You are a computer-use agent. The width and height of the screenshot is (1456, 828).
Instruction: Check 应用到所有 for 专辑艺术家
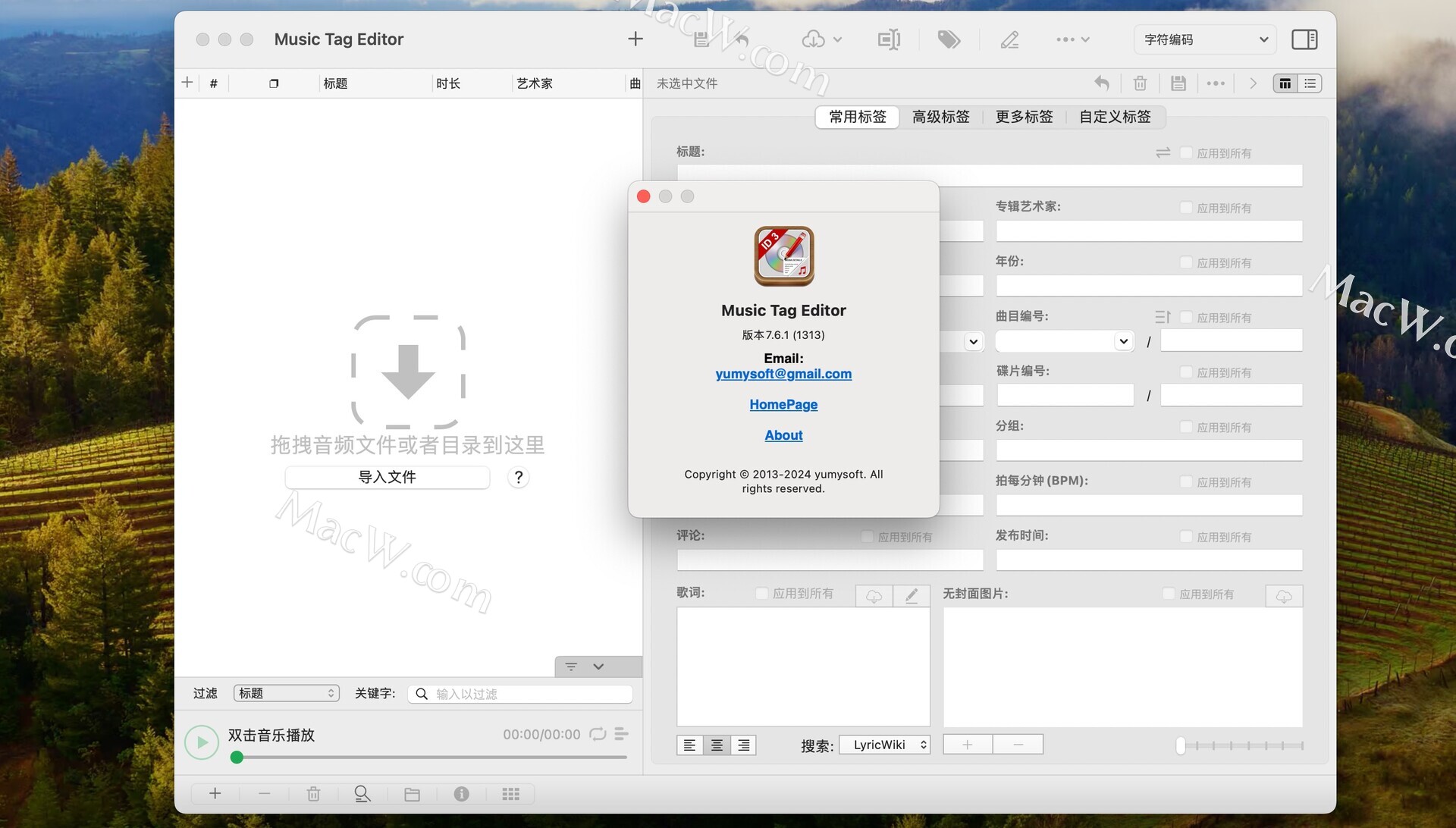[x=1186, y=208]
